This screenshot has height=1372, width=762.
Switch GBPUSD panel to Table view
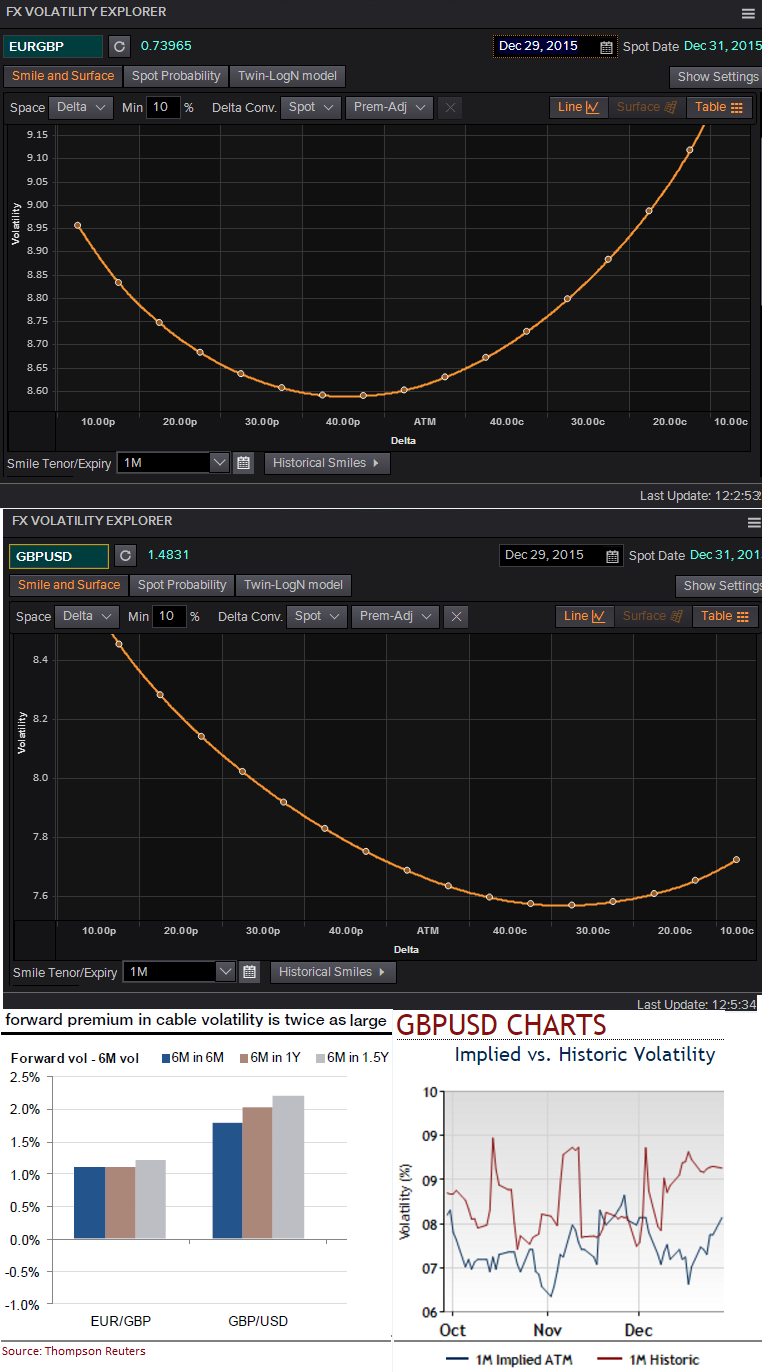(x=726, y=616)
